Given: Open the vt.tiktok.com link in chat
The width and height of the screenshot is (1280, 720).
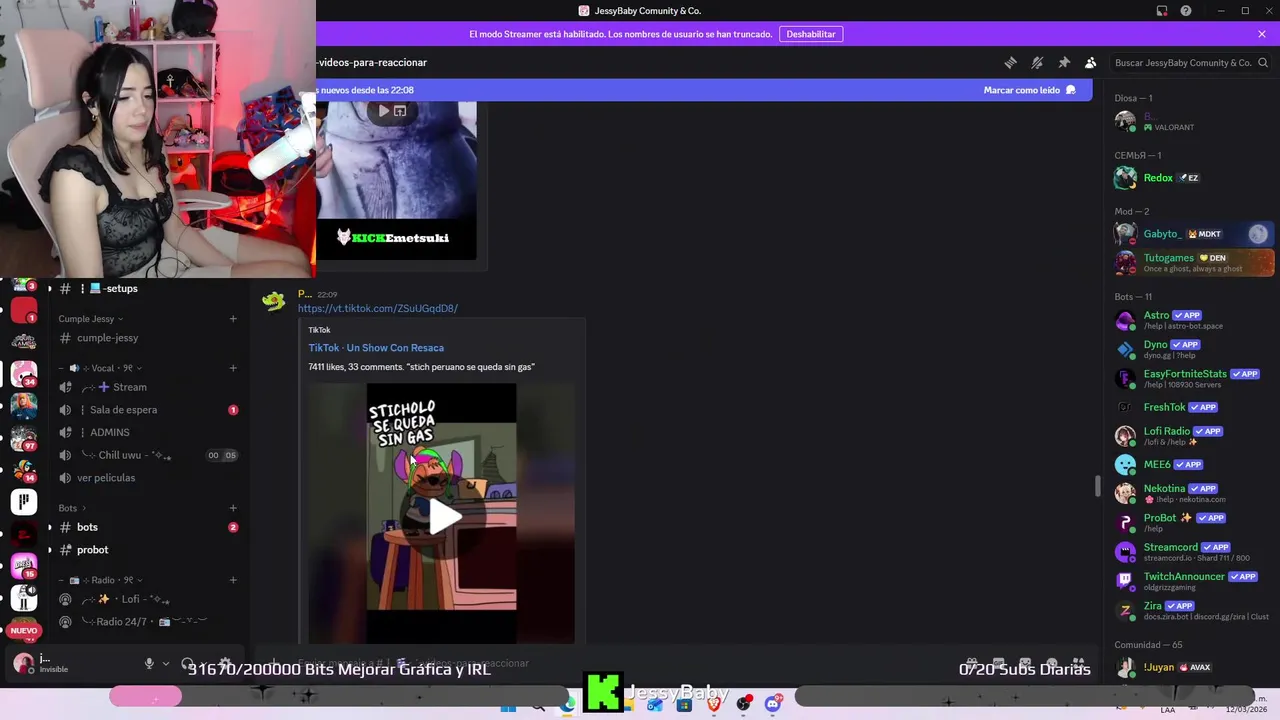Looking at the screenshot, I should click(378, 308).
